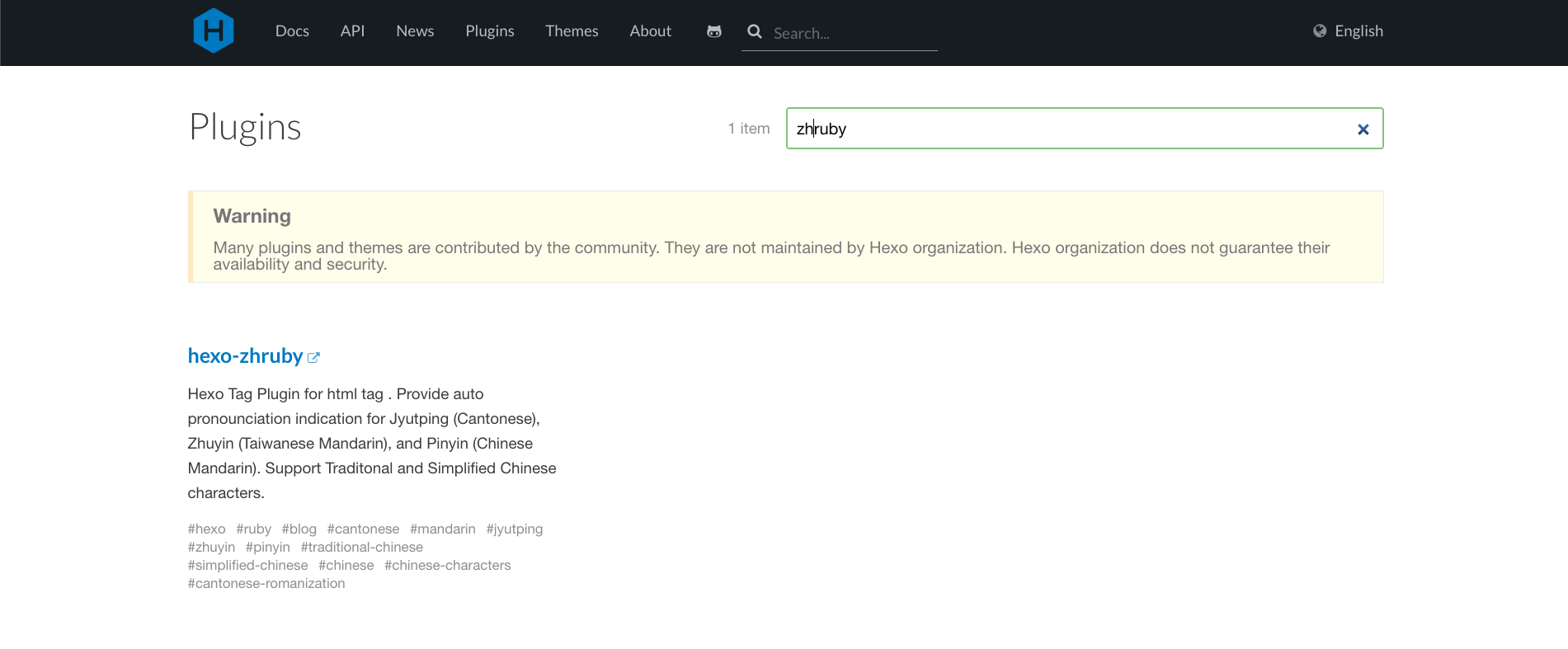Filter by the #cantonese tag
Screen dimensions: 1568x649
363,529
